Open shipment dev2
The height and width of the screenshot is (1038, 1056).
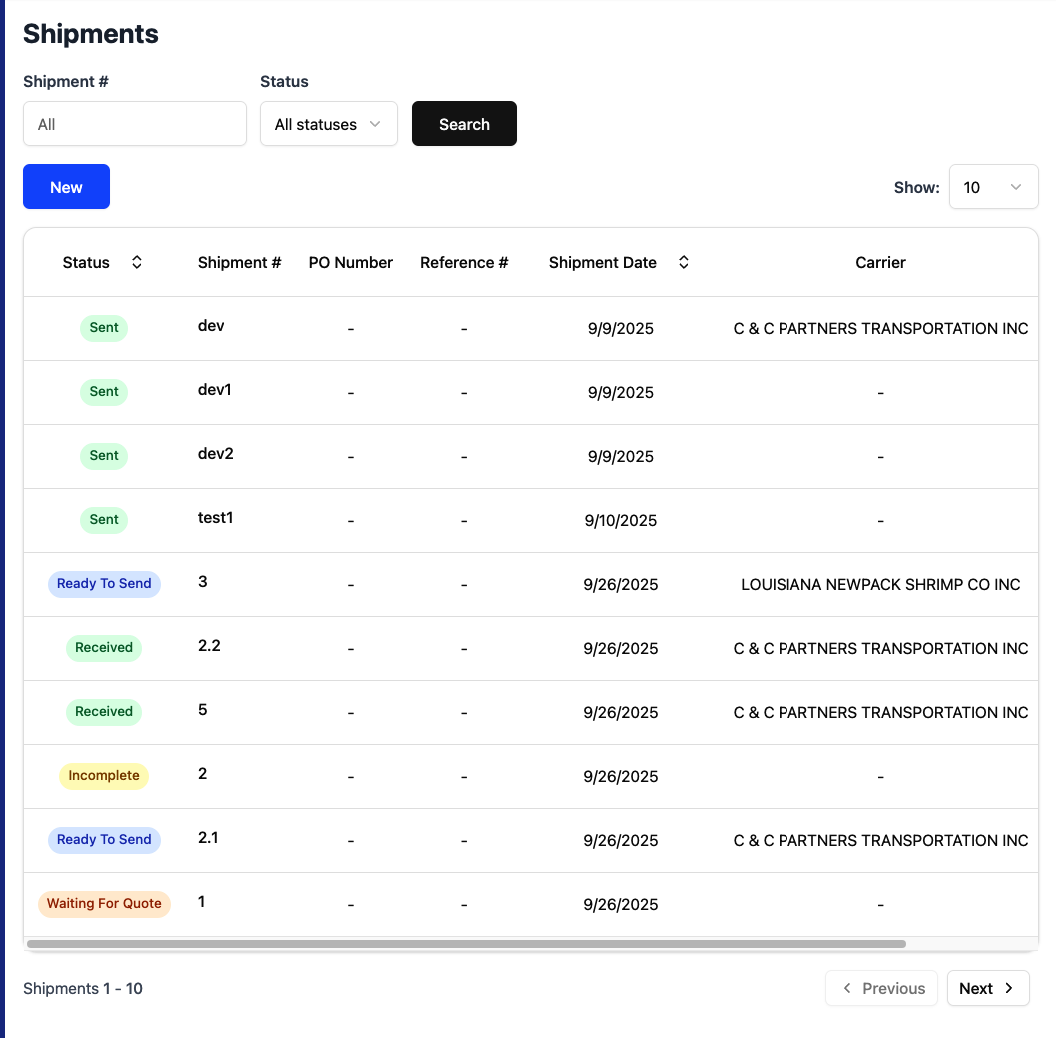(x=216, y=454)
